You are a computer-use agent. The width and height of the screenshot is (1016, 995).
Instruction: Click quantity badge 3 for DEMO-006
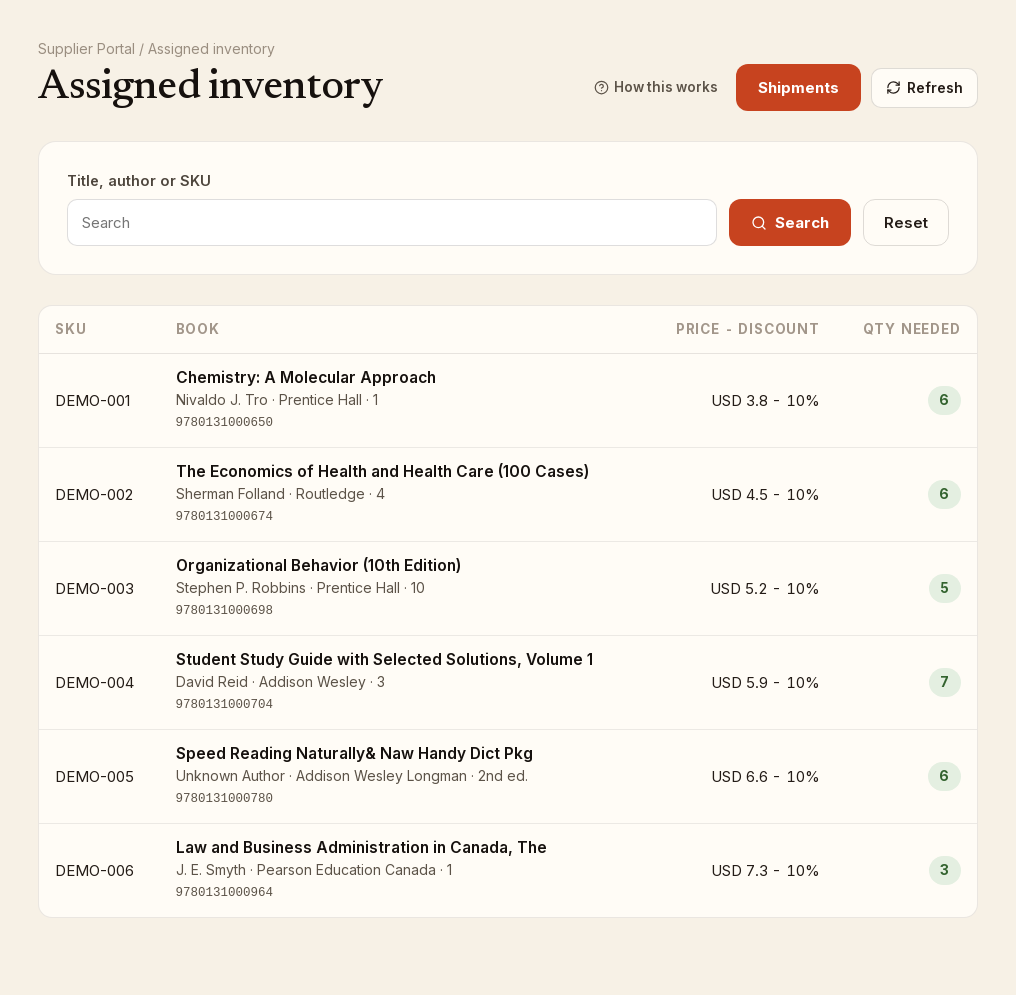(944, 870)
